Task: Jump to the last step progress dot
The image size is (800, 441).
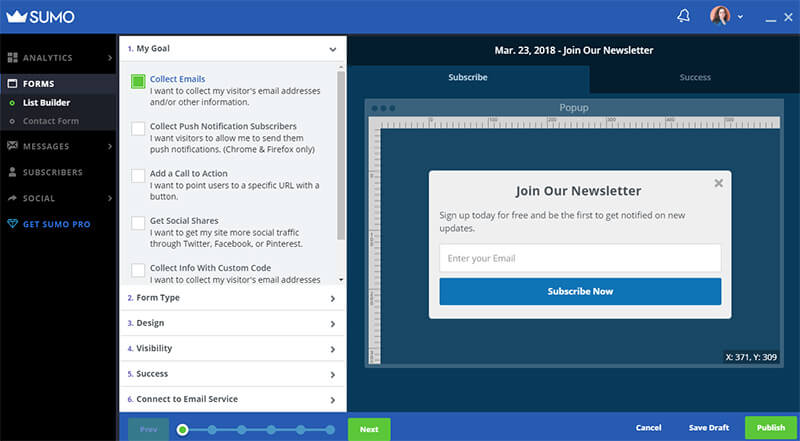Action: pyautogui.click(x=330, y=430)
